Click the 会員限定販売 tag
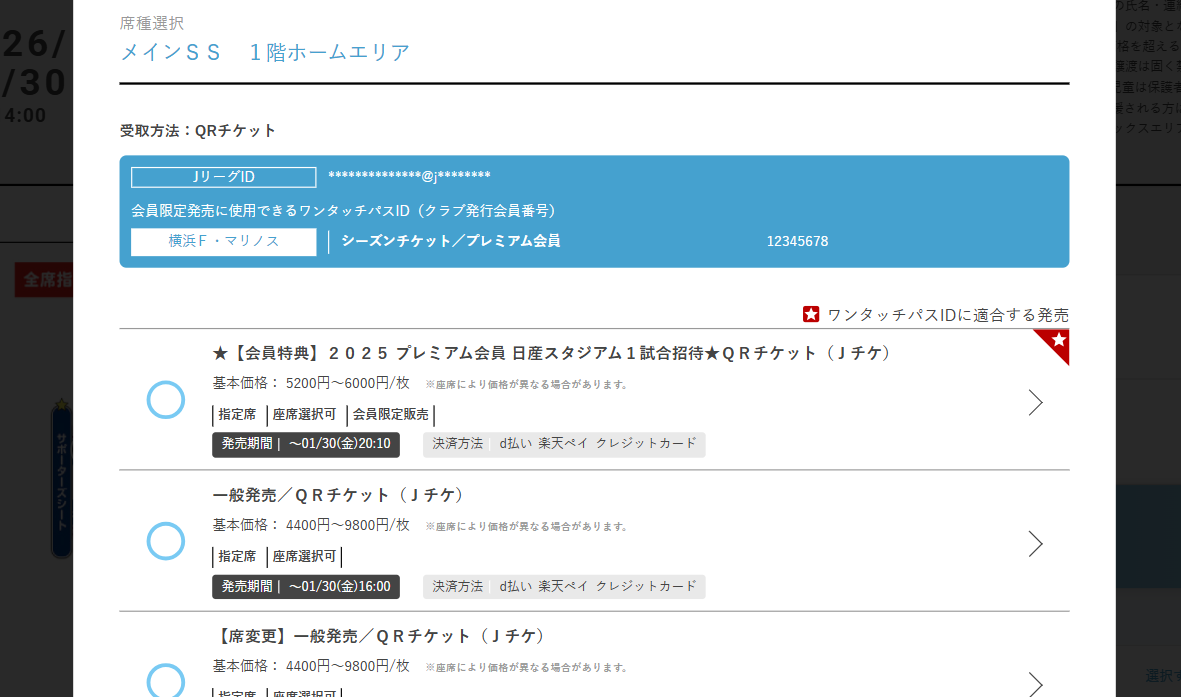This screenshot has width=1181, height=697. [390, 415]
